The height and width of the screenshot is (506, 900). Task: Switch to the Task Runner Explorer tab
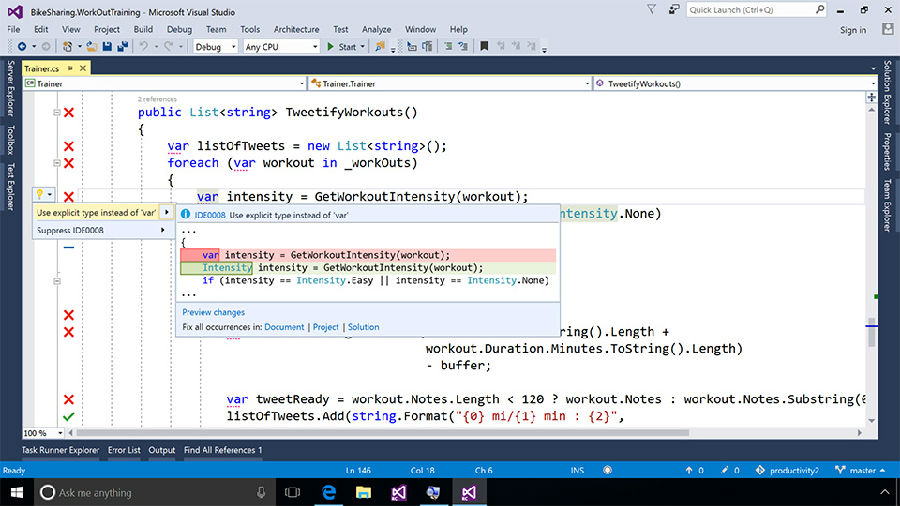60,450
